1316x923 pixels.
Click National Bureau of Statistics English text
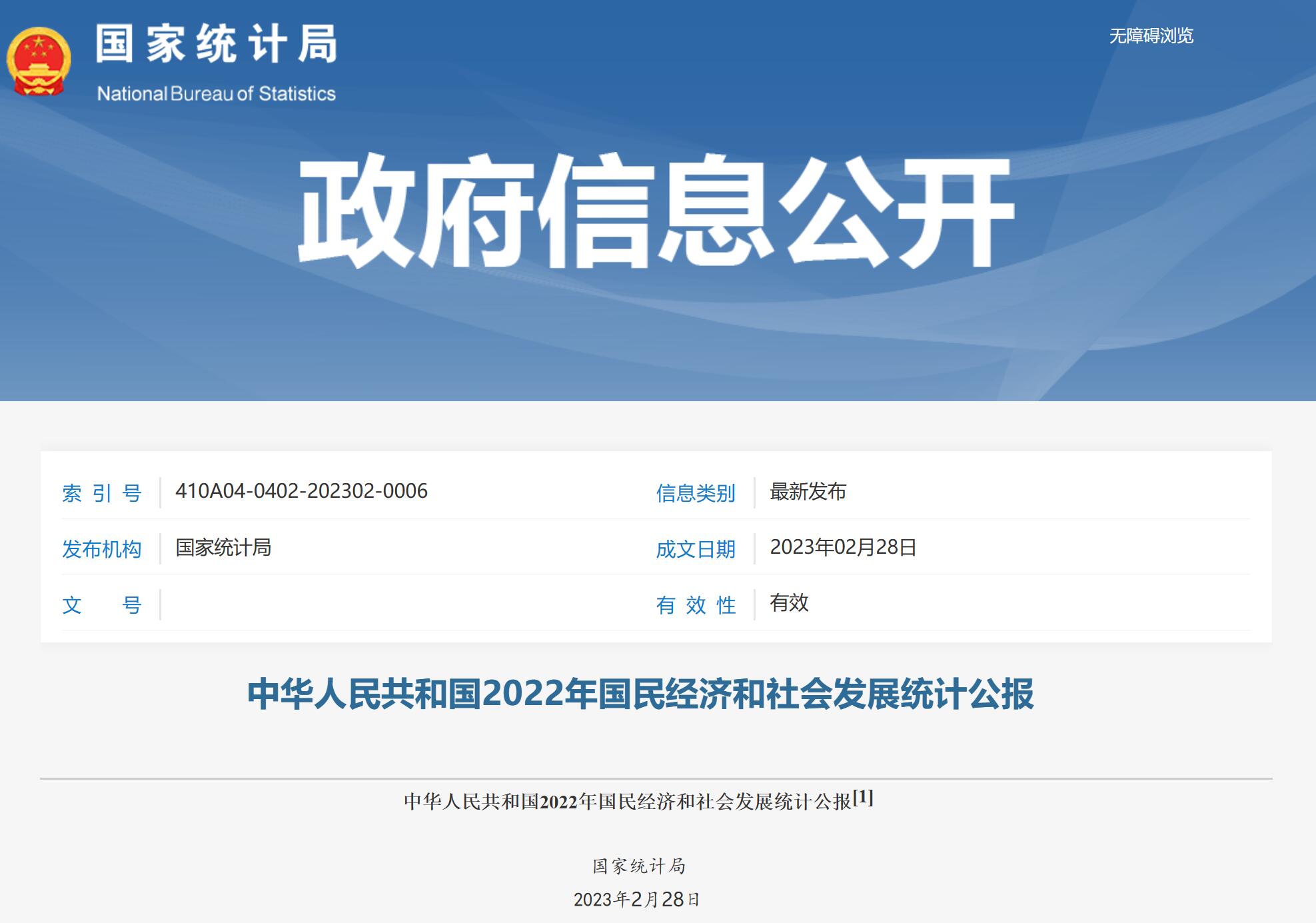(x=217, y=93)
